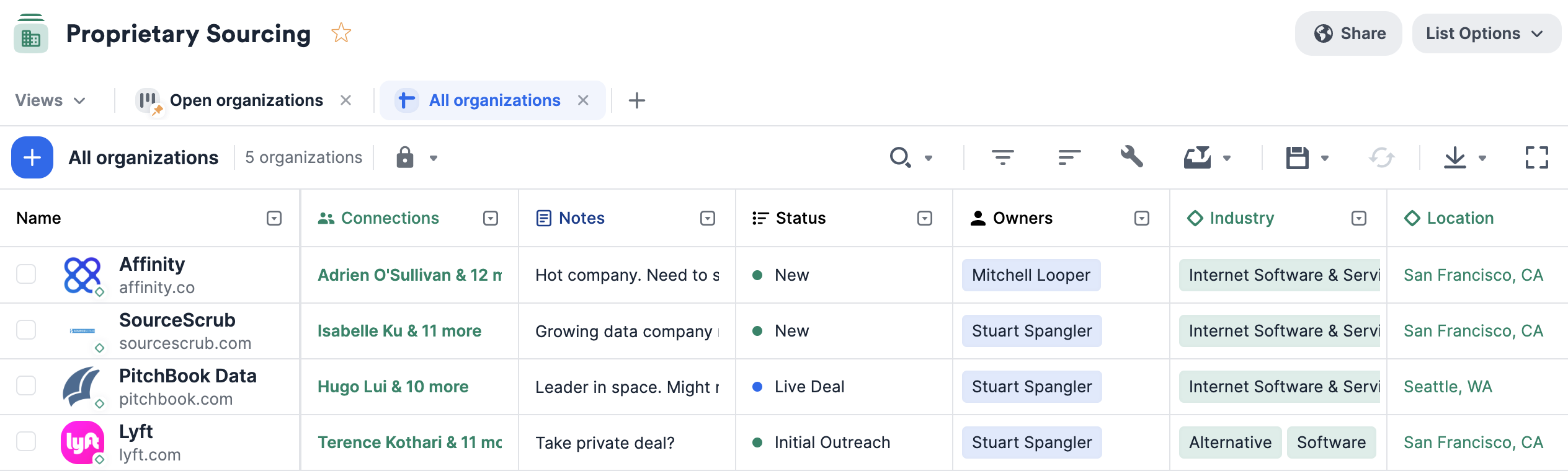Image resolution: width=1568 pixels, height=471 pixels.
Task: Click the save floppy disk icon
Action: 1297,157
